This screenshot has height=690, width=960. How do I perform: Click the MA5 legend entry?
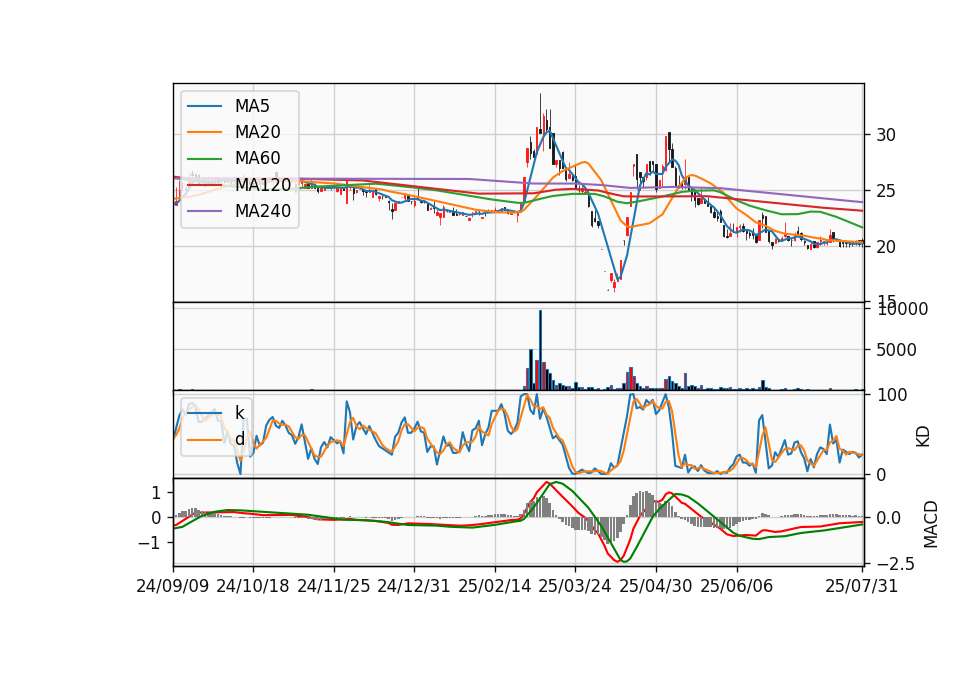(x=228, y=106)
